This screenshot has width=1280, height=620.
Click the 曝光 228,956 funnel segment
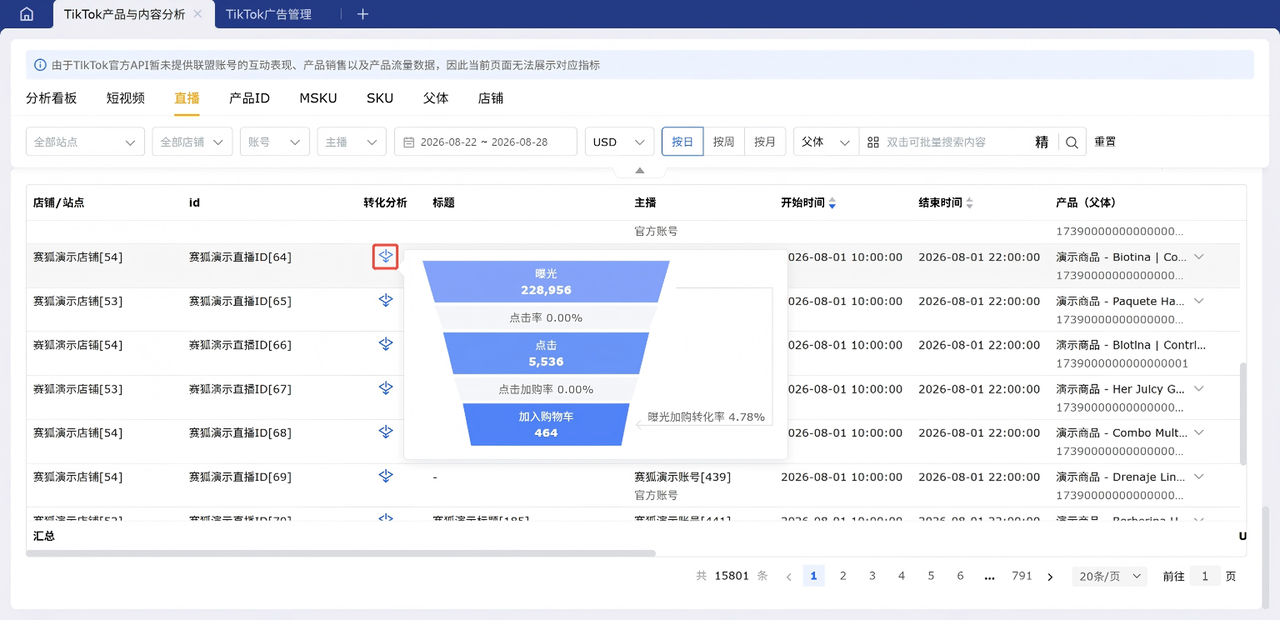[546, 281]
